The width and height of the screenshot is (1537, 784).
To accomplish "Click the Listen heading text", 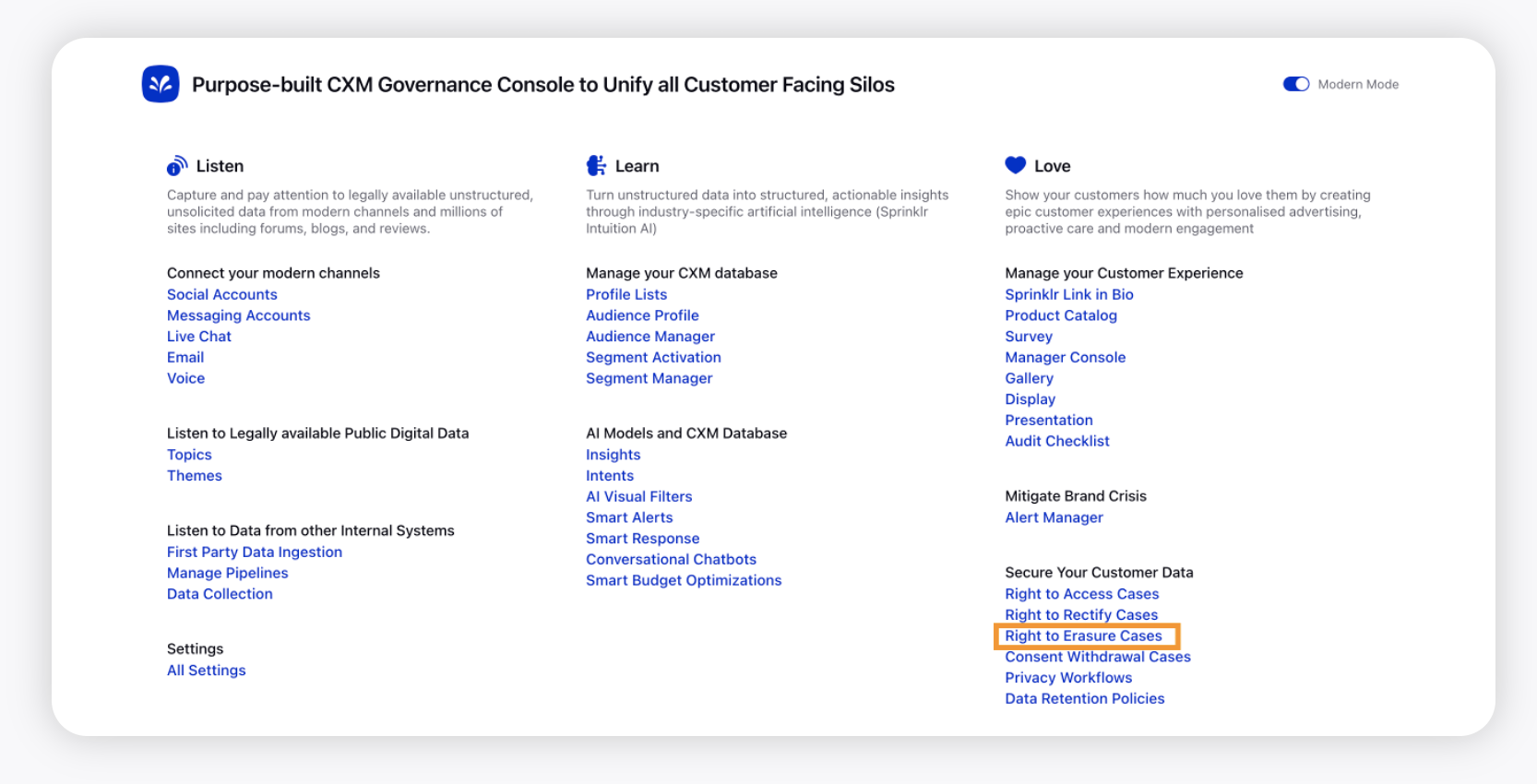I will click(220, 166).
